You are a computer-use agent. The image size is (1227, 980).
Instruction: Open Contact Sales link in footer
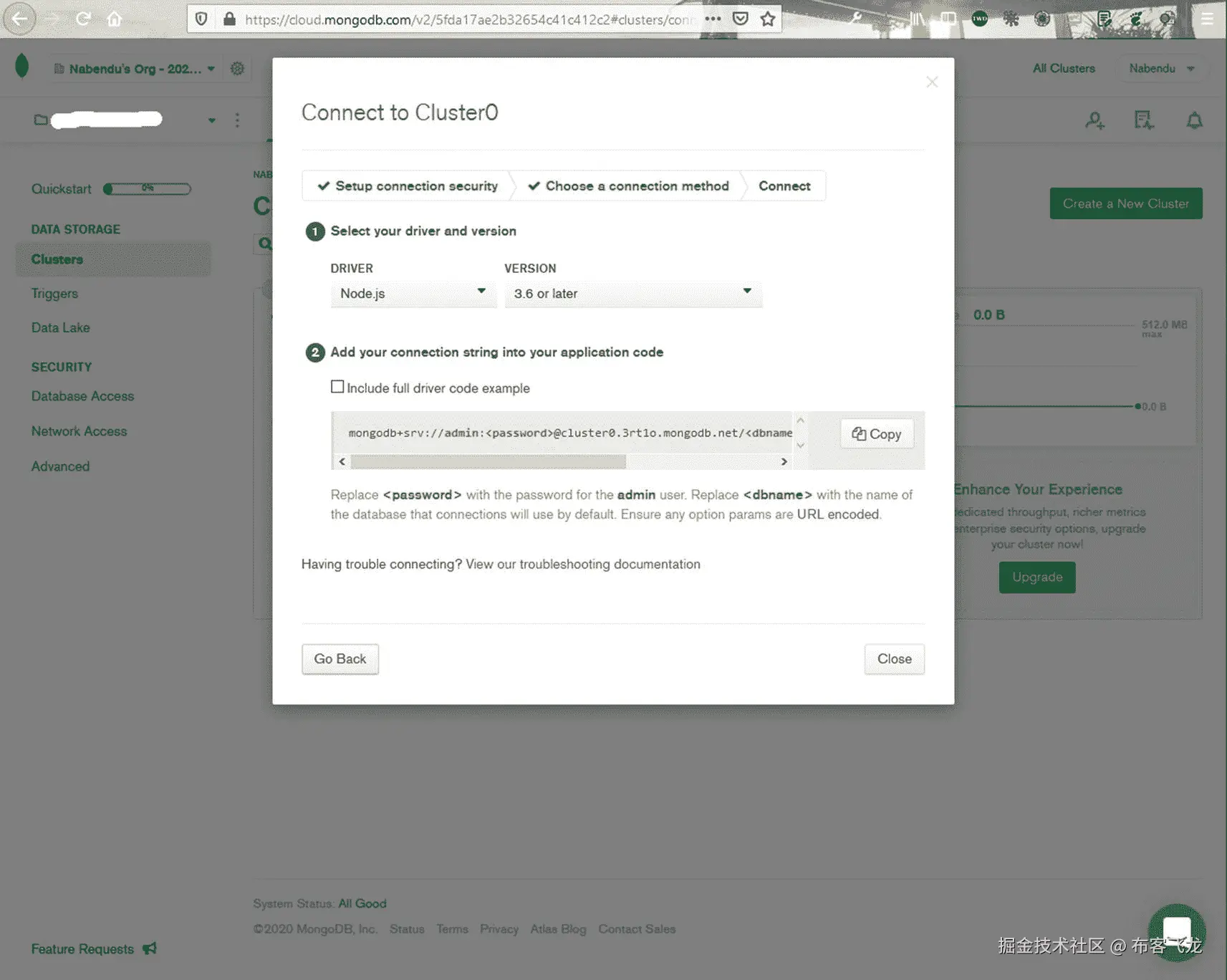(637, 929)
